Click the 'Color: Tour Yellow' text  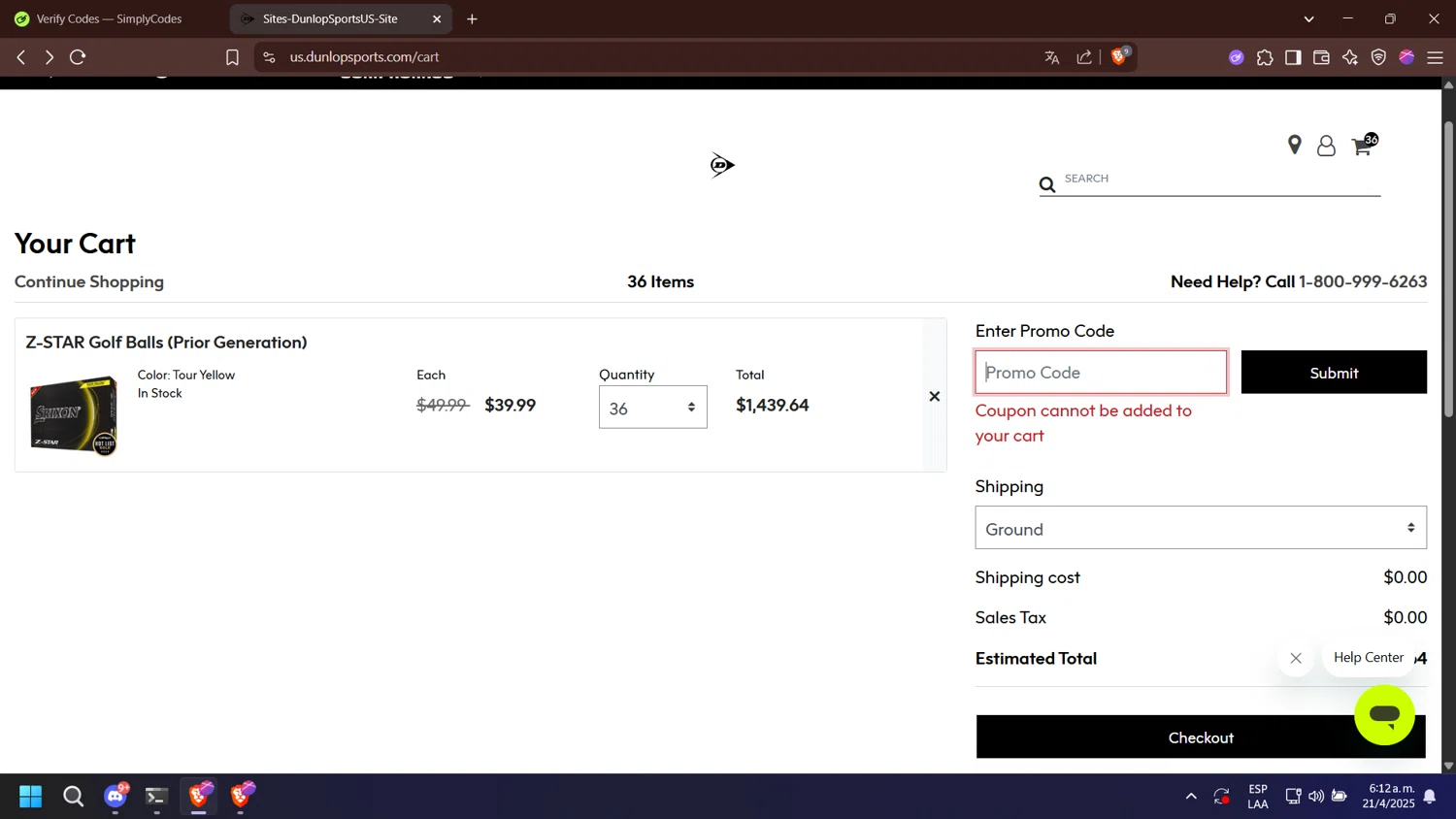pos(186,375)
